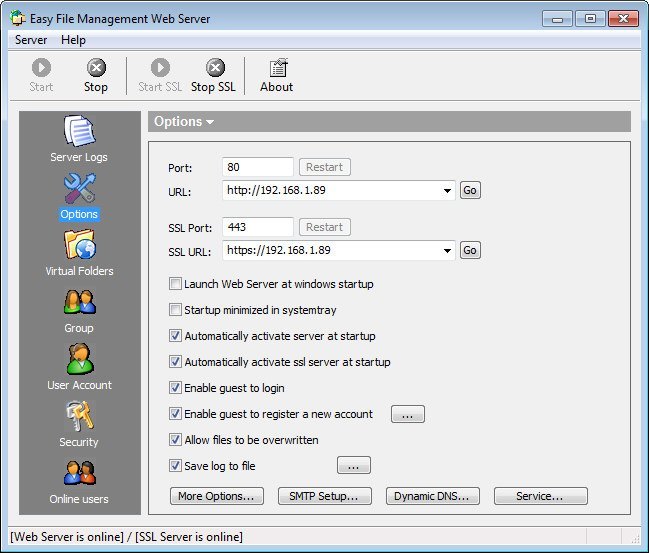Click Go next to the URL field

tap(470, 190)
